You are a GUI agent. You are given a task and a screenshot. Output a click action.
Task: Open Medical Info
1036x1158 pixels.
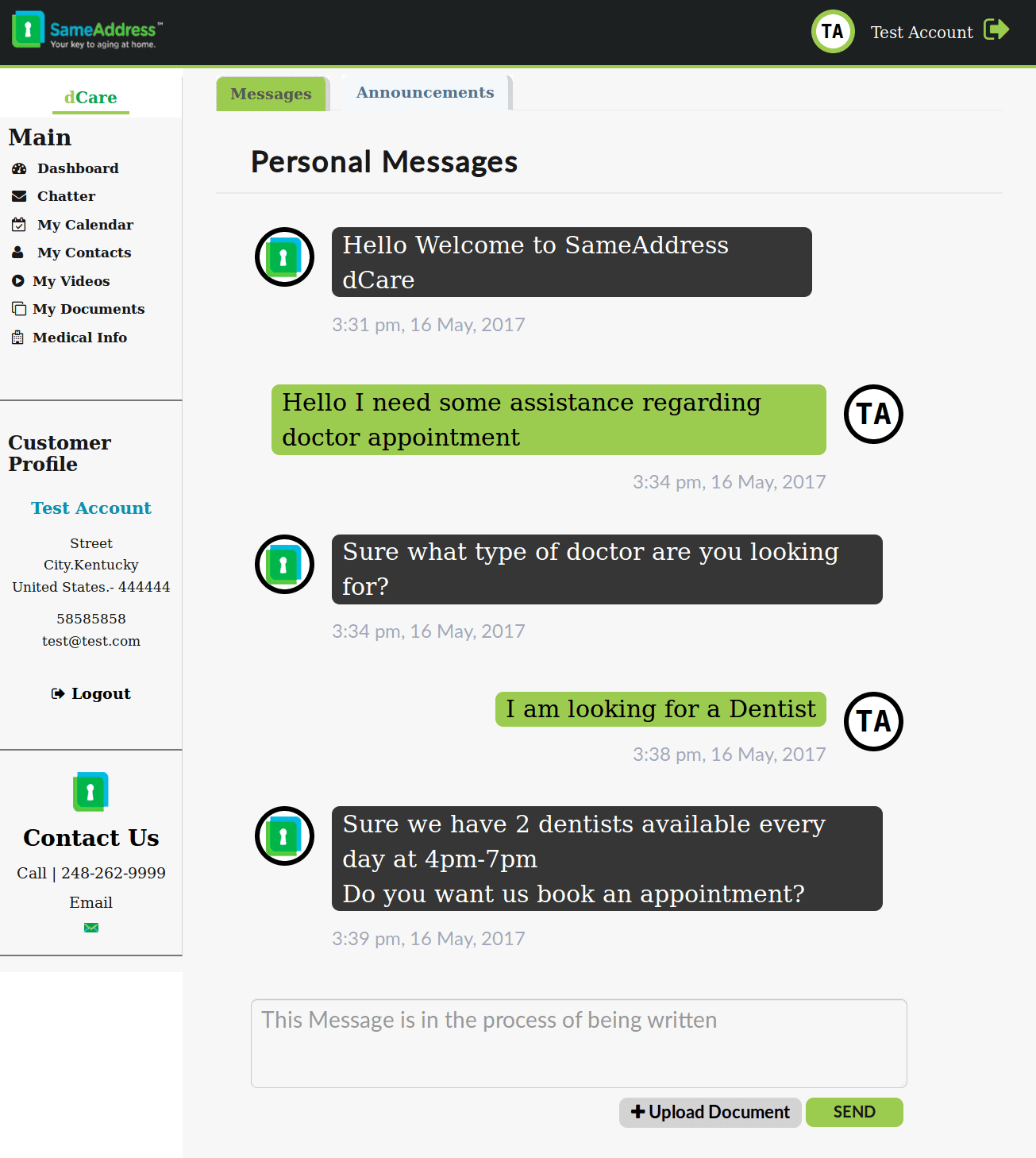point(80,338)
